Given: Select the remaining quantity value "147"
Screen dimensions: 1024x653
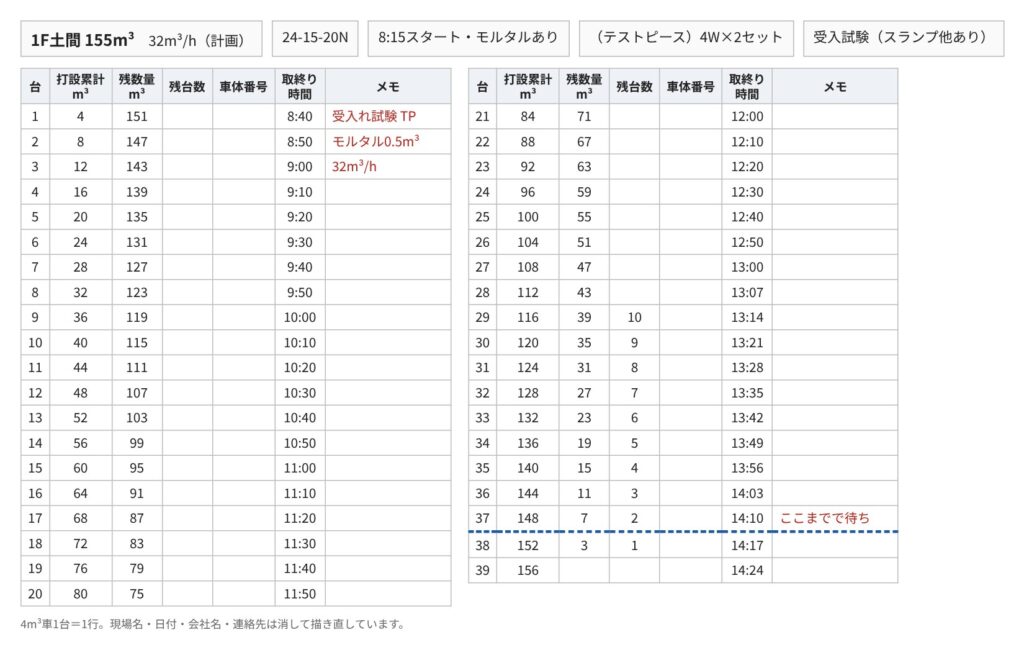Looking at the screenshot, I should tap(136, 142).
